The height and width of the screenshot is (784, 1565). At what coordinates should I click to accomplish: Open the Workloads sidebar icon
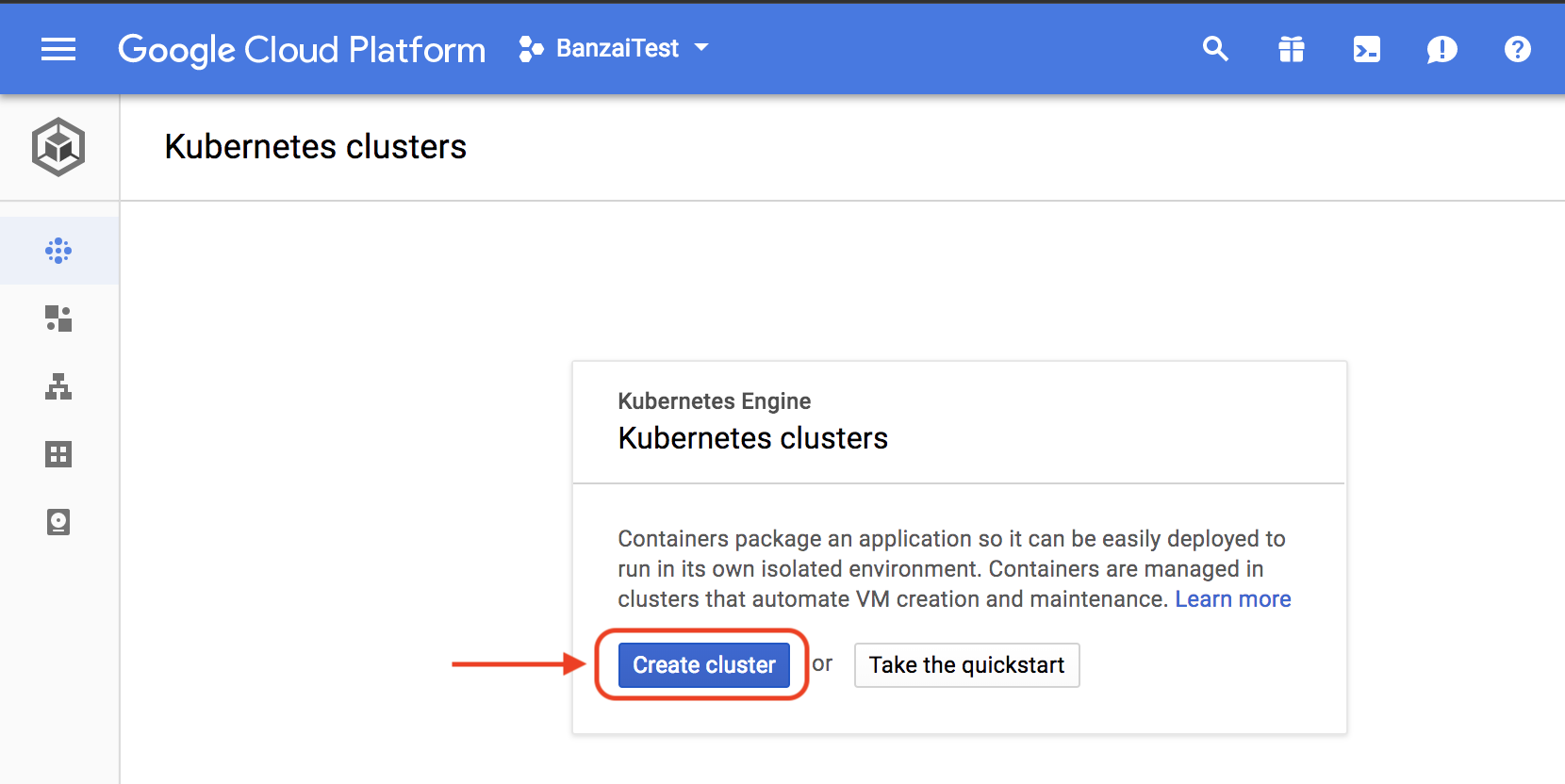pyautogui.click(x=58, y=318)
